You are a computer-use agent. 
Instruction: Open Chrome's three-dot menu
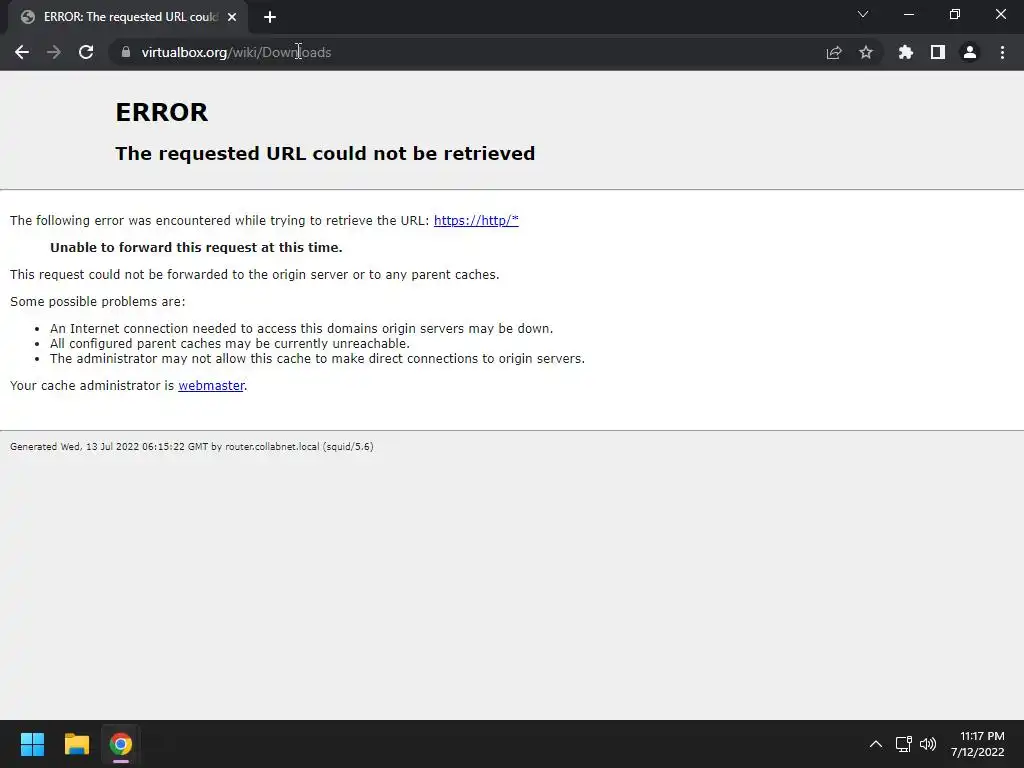[1002, 52]
